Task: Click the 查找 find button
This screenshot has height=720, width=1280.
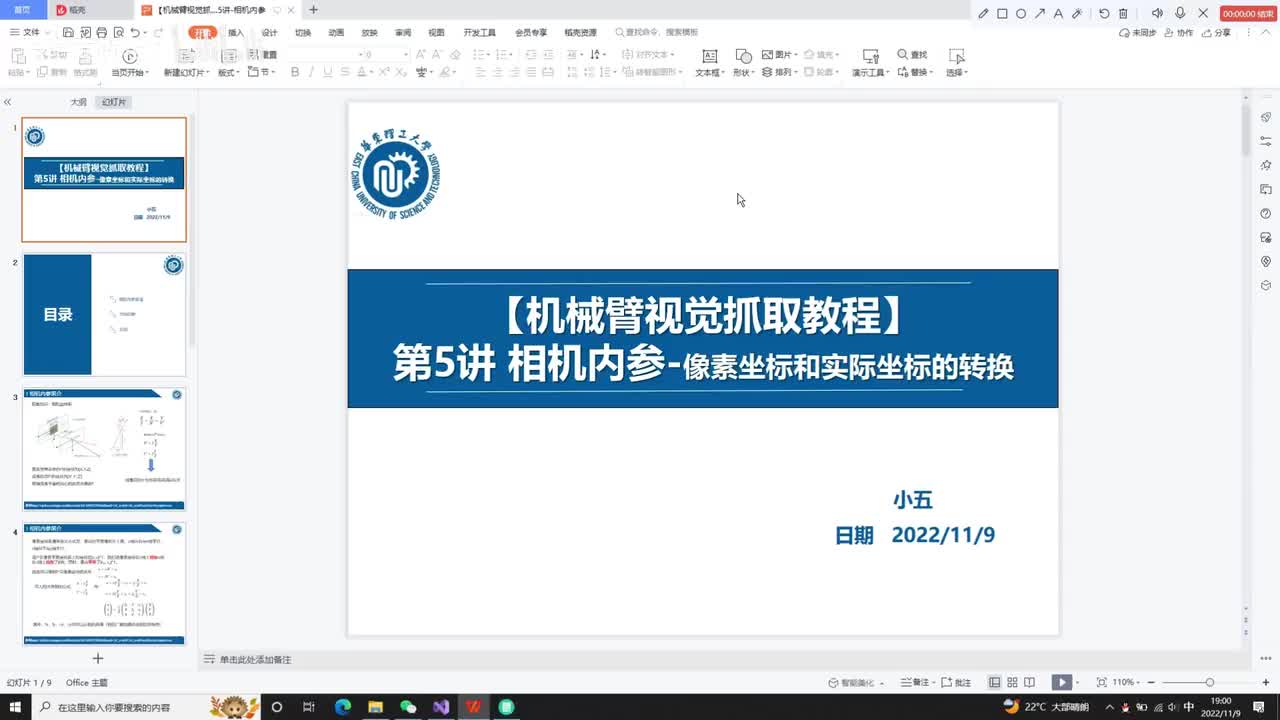Action: 912,55
